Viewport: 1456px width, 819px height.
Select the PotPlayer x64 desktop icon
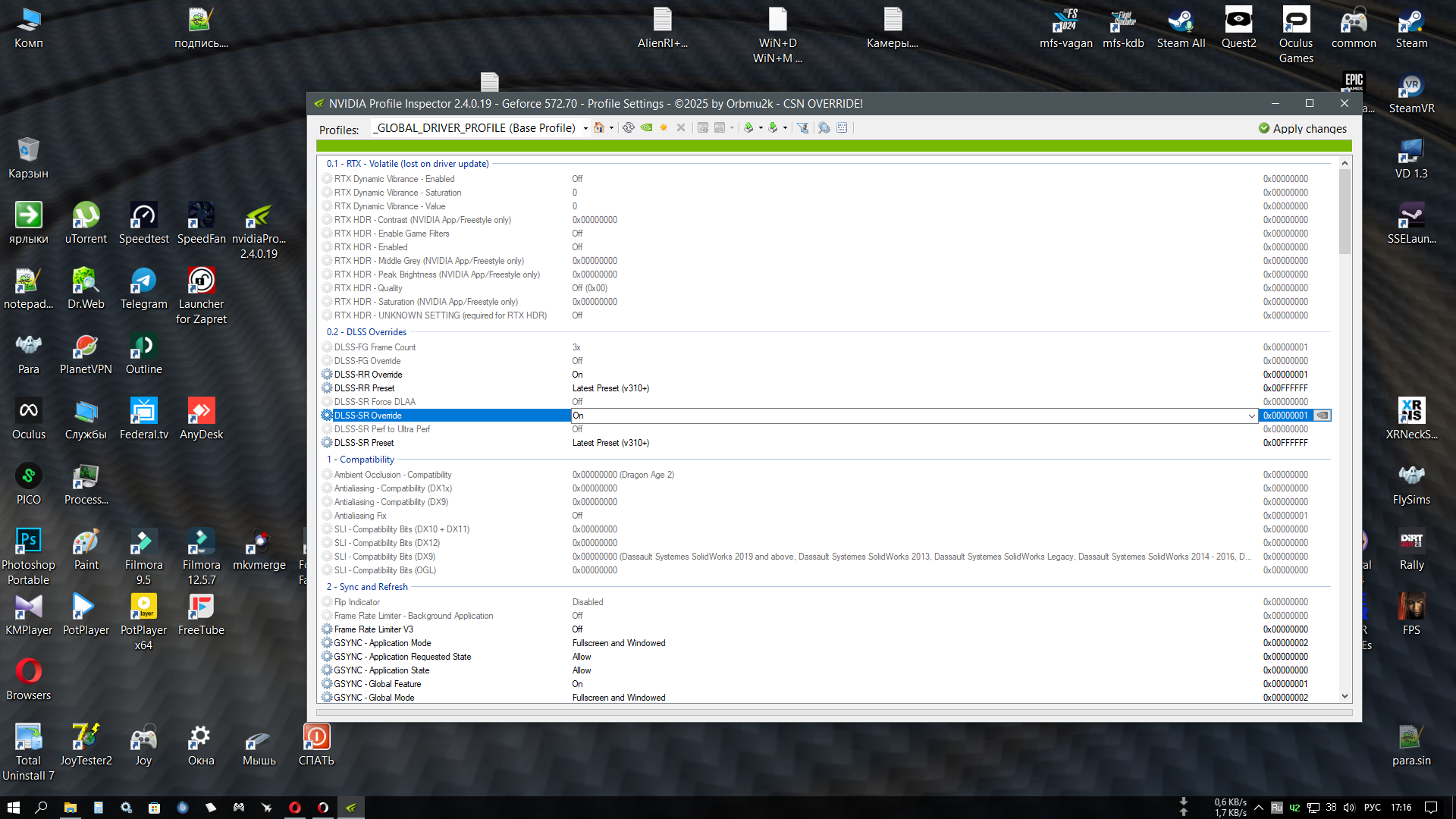143,623
